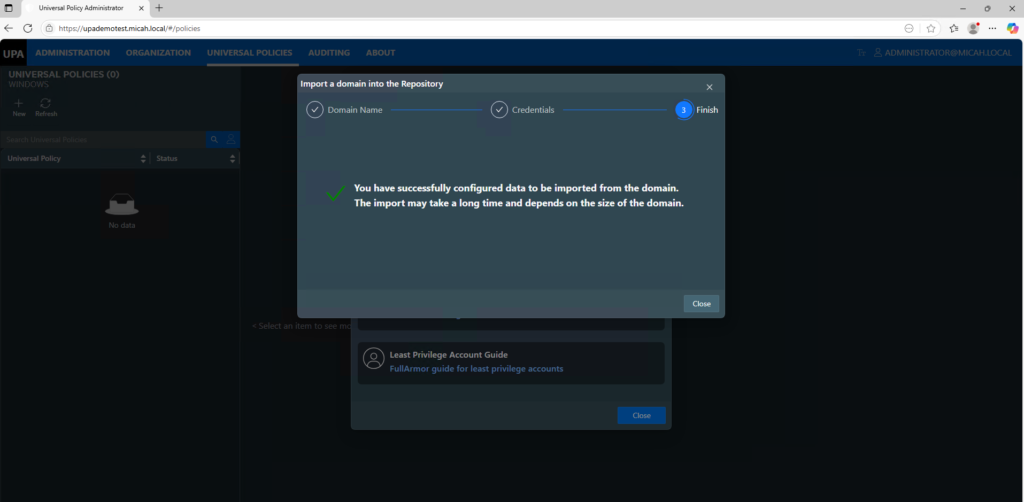Dismiss the Import domain dialog using the X icon
1024x502 pixels.
[x=709, y=88]
